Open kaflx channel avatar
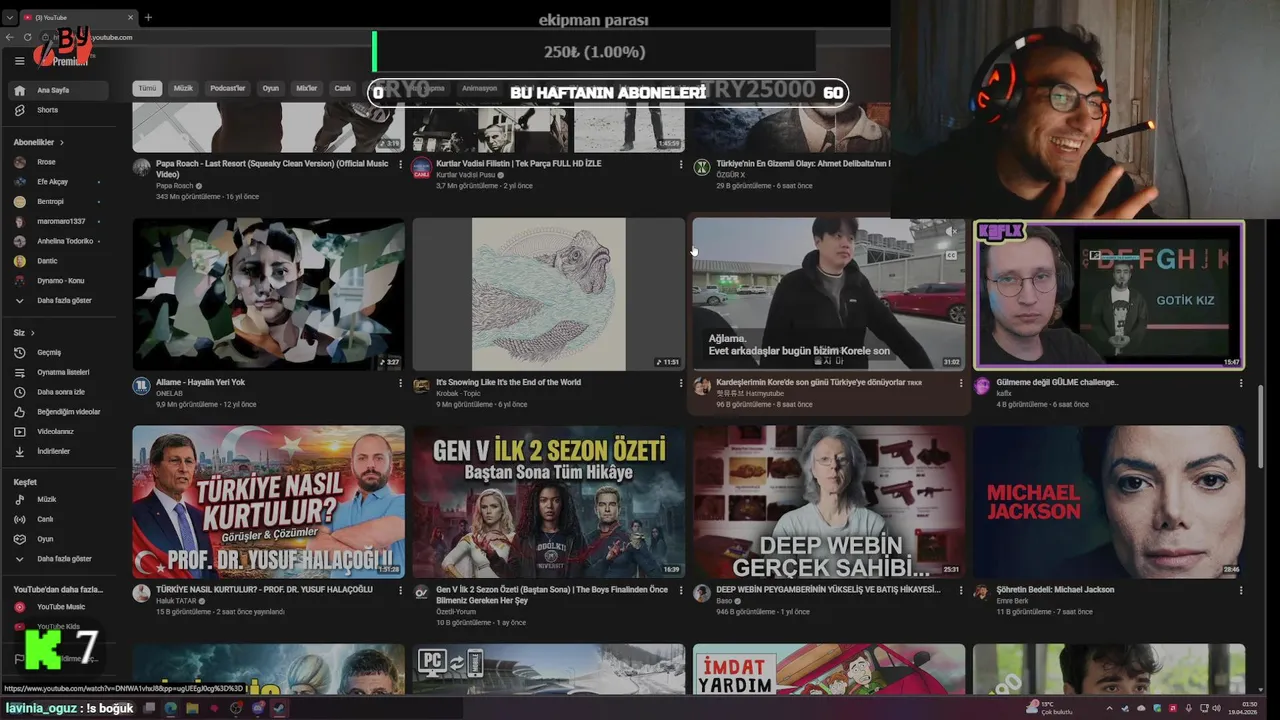 [x=981, y=386]
